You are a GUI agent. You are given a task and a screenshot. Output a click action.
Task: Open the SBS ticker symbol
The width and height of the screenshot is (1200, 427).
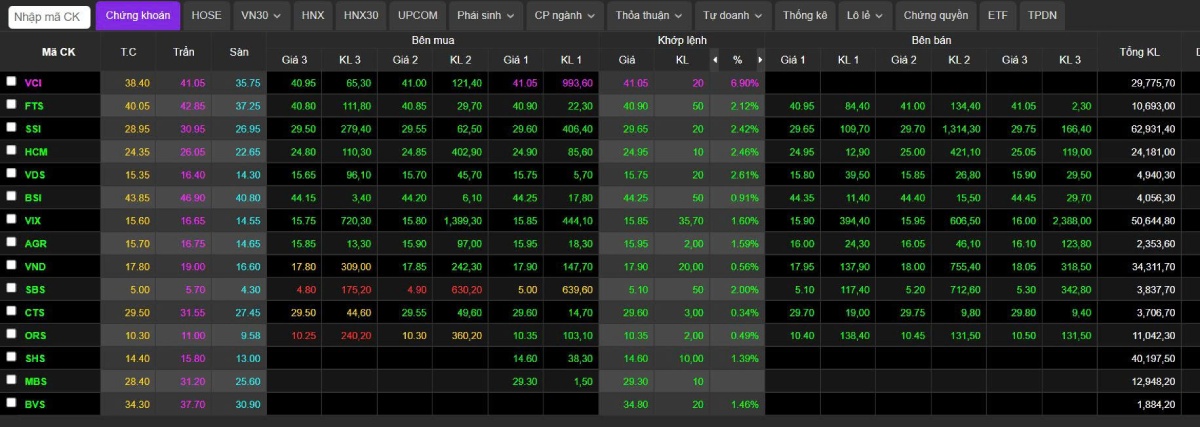tap(34, 289)
